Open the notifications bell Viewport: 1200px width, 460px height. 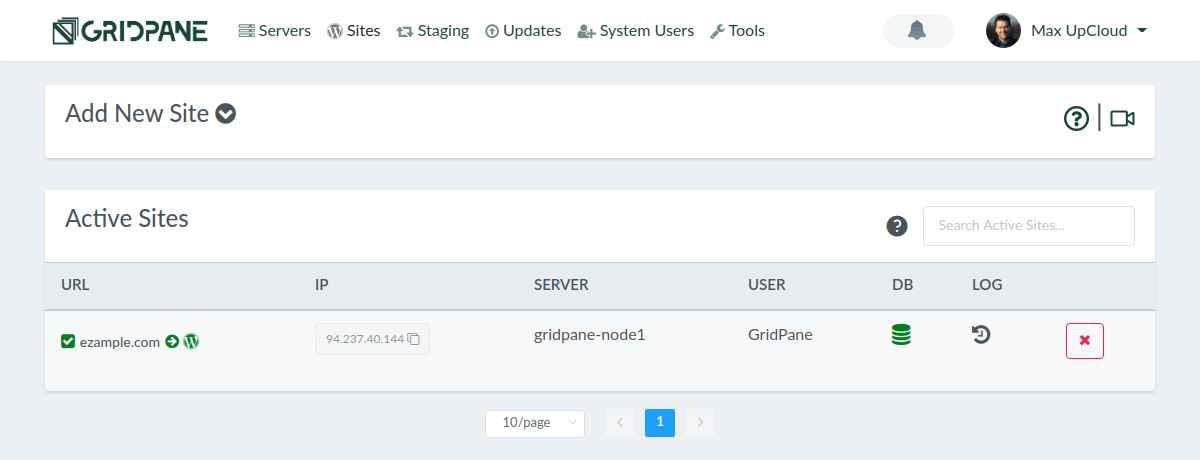point(917,31)
